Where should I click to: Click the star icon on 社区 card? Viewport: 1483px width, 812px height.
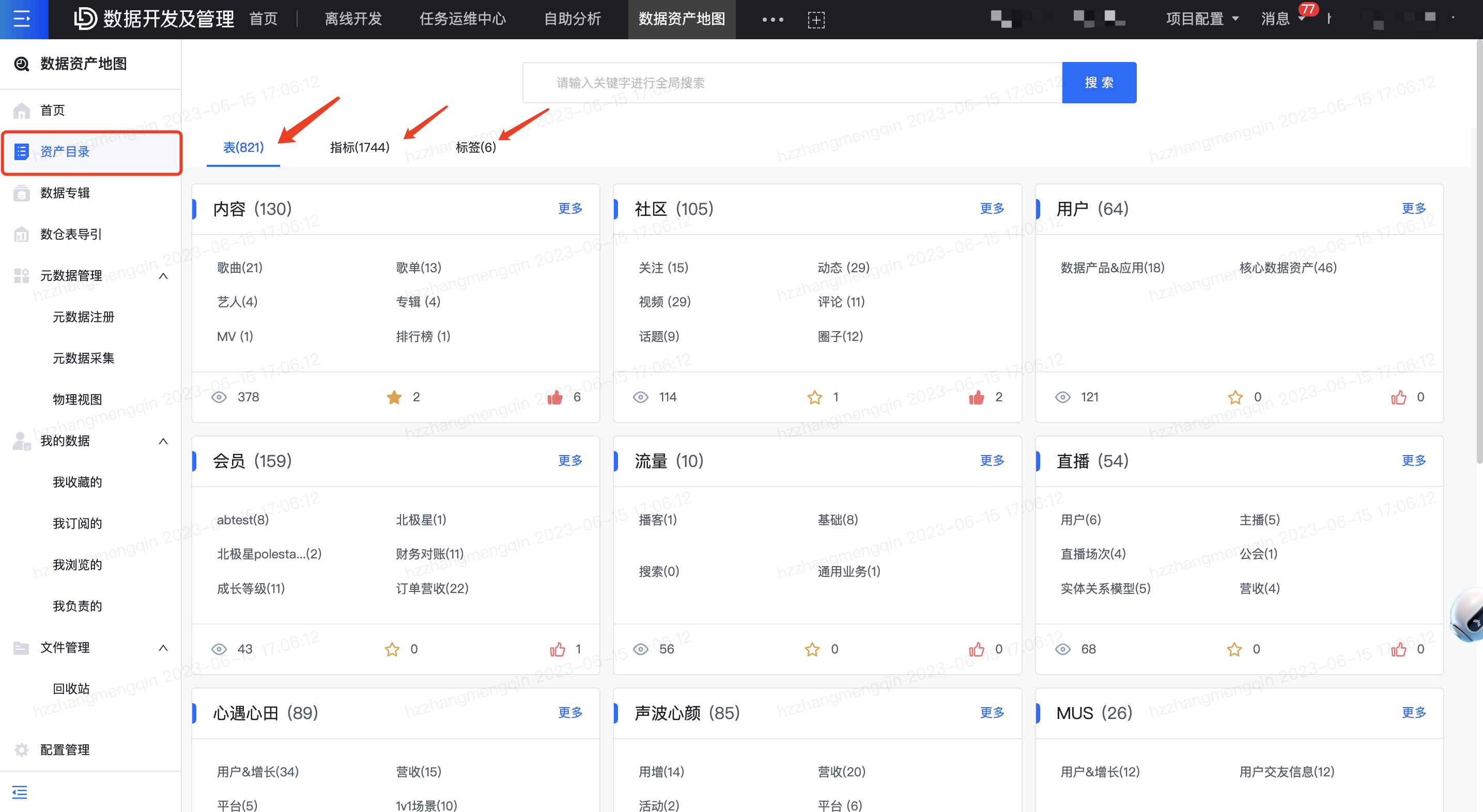point(814,397)
